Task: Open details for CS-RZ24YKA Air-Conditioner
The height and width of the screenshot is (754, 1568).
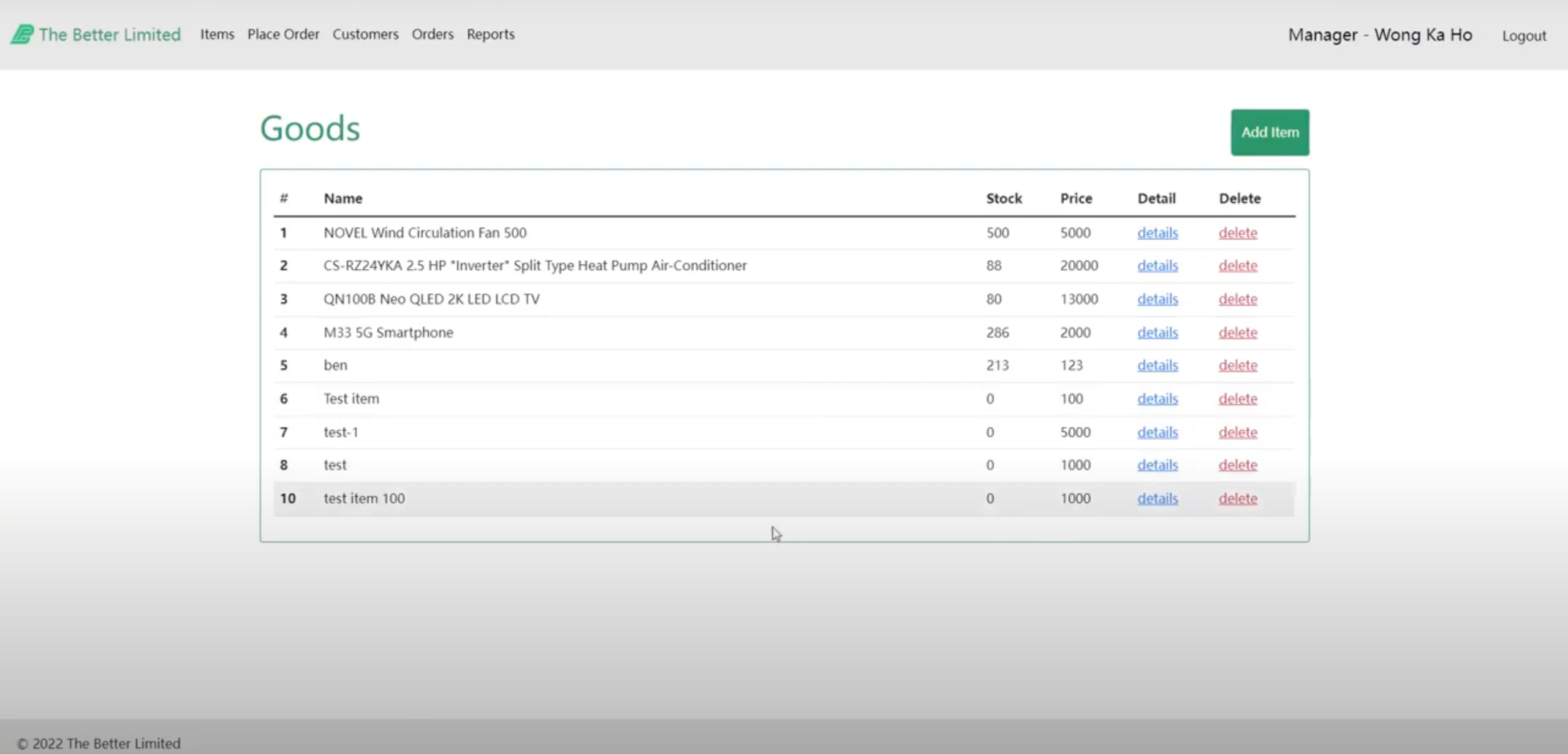Action: tap(1157, 266)
